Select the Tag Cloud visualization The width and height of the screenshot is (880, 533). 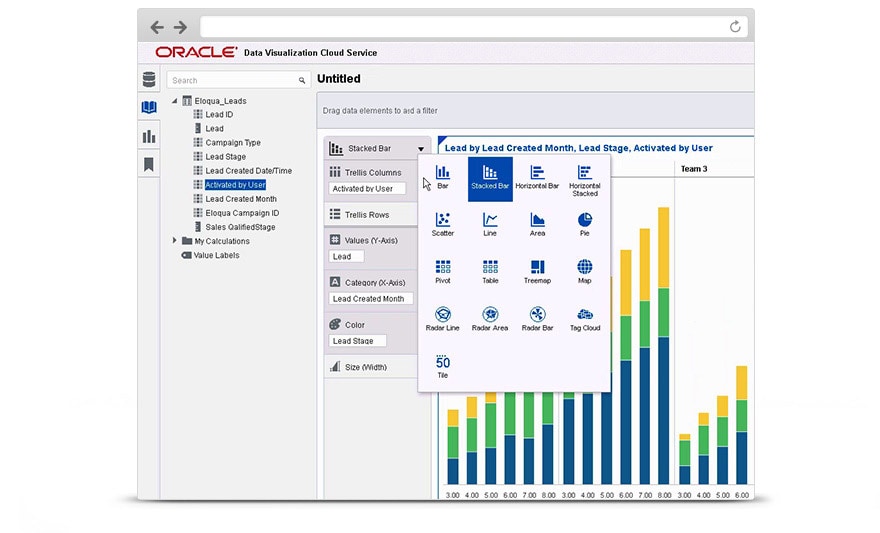click(x=584, y=319)
